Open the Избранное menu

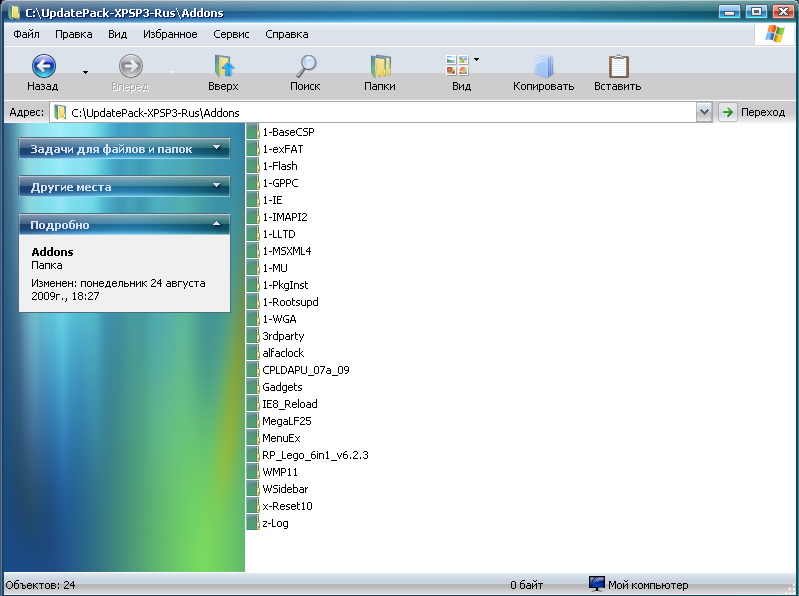pyautogui.click(x=170, y=34)
